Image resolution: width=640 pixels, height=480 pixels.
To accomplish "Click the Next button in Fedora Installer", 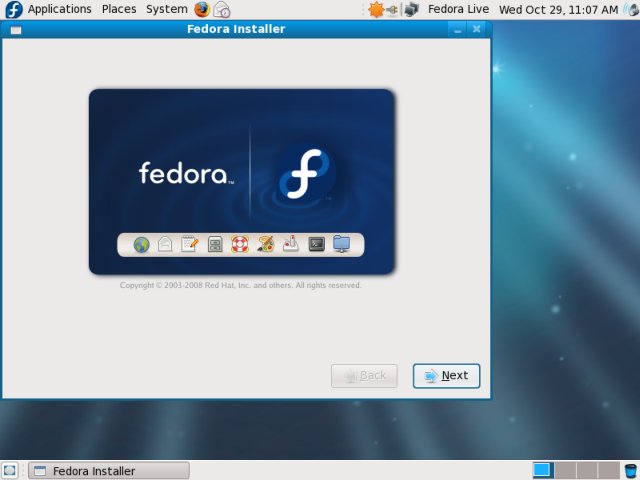I will coord(446,376).
